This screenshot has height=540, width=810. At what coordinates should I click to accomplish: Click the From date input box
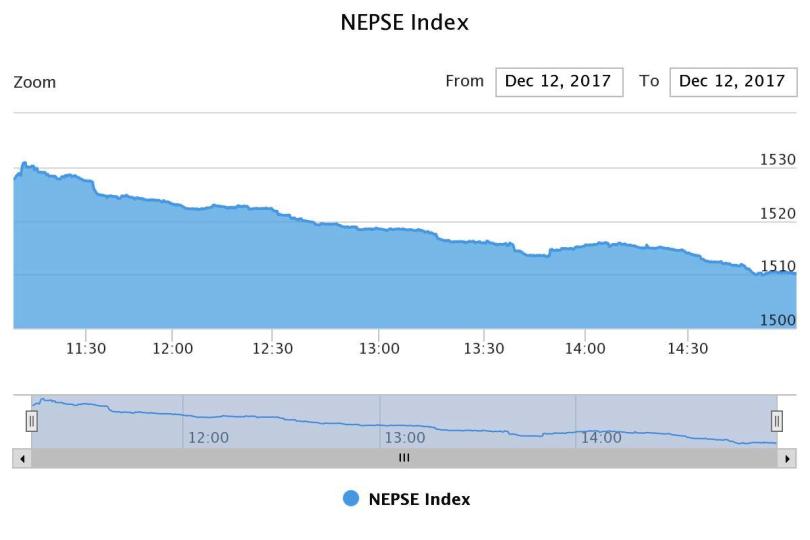click(559, 82)
